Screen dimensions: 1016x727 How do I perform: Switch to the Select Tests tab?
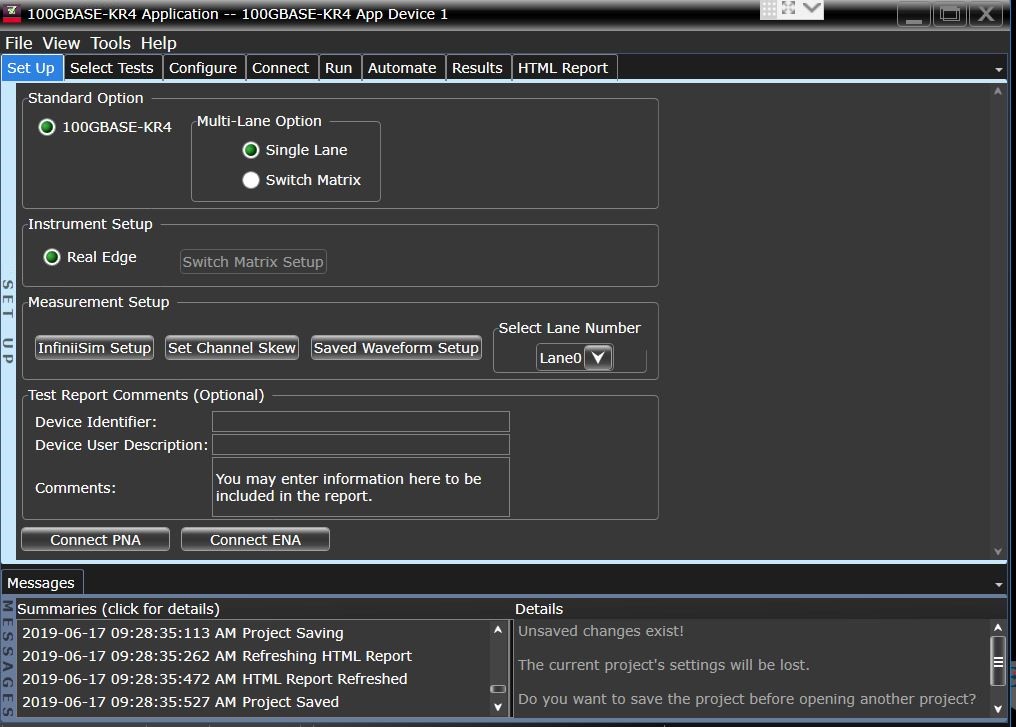coord(112,67)
